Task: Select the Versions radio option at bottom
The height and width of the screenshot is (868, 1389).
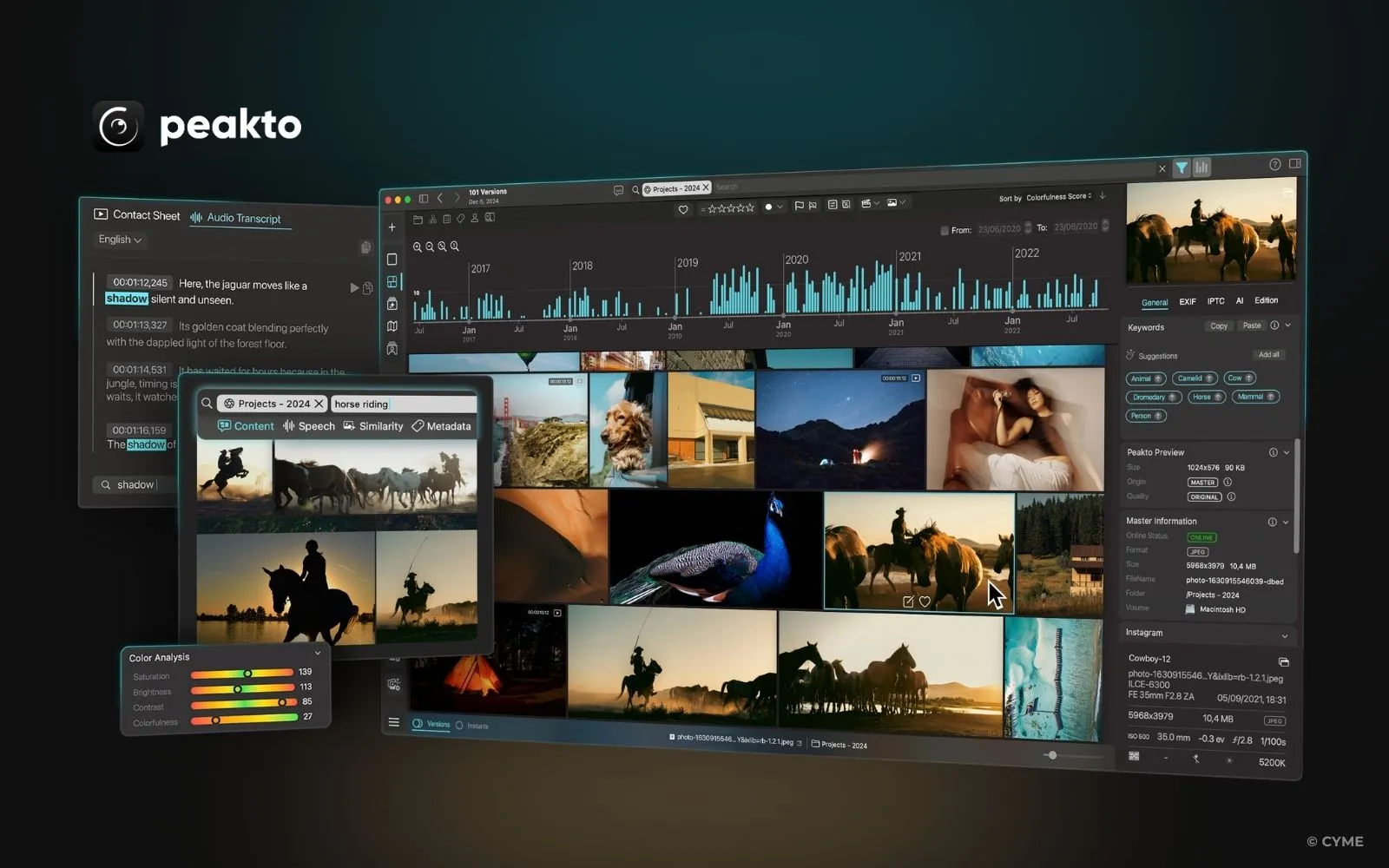Action: coord(431,724)
